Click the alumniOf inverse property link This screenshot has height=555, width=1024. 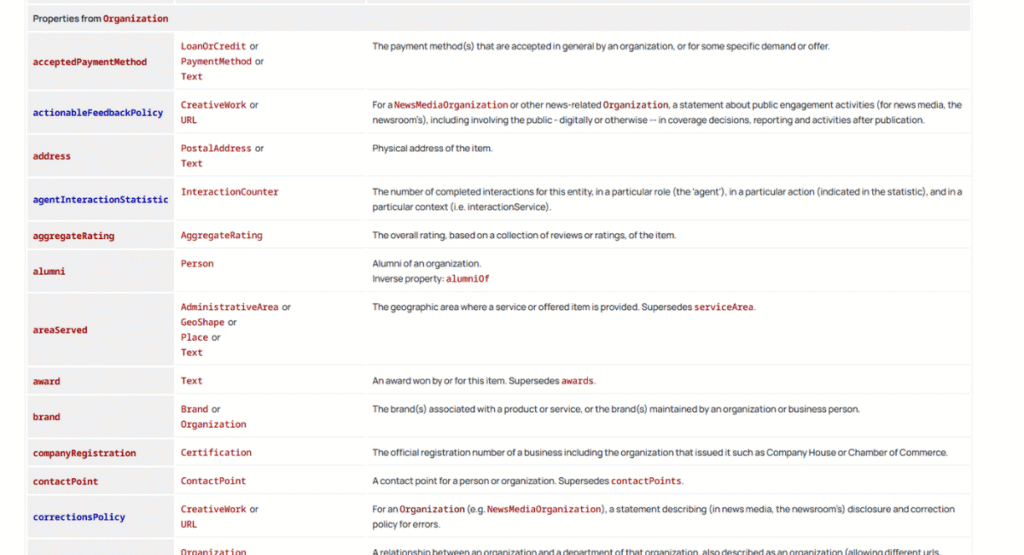tap(468, 279)
